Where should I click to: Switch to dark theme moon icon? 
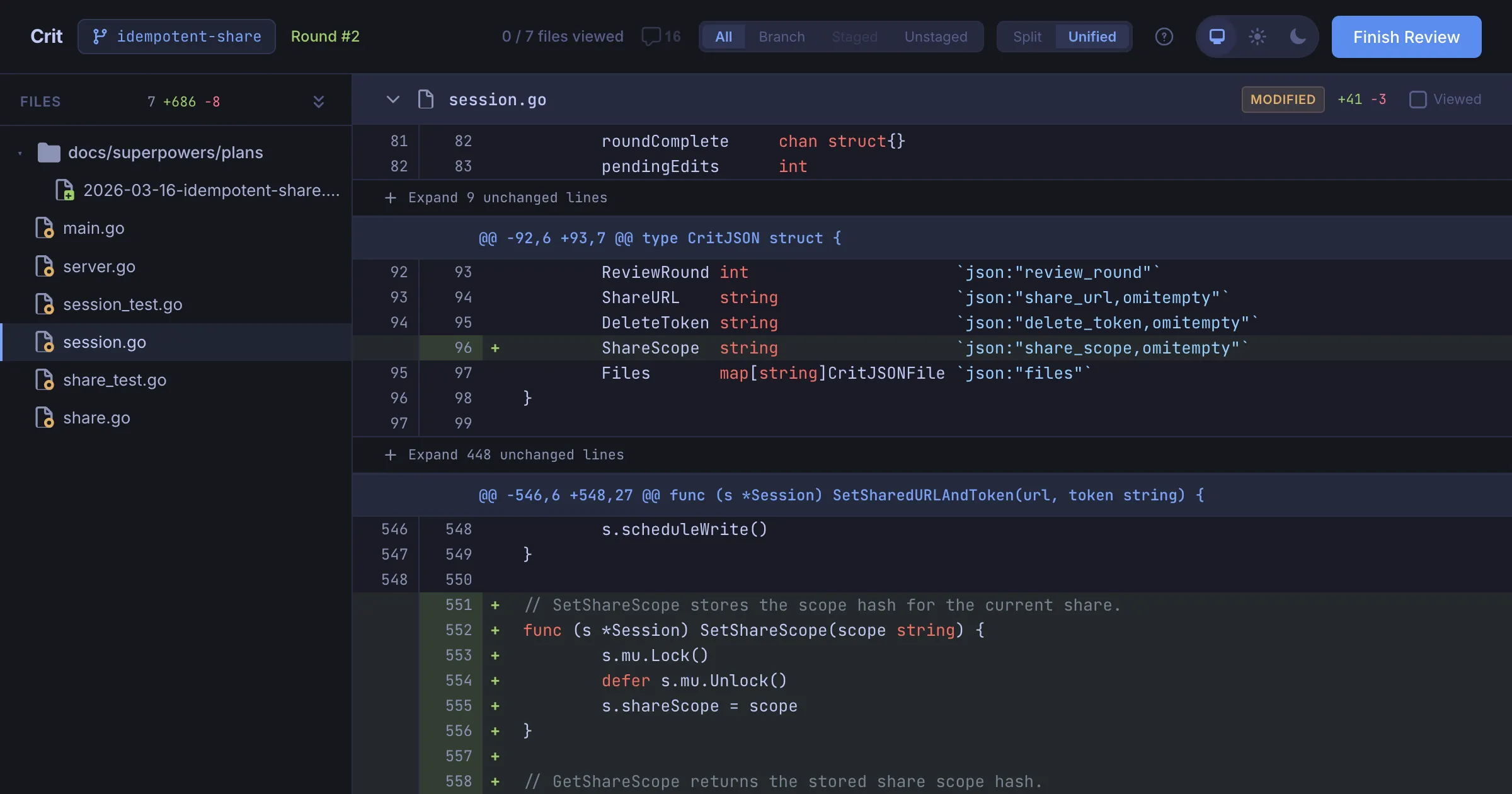pos(1298,37)
